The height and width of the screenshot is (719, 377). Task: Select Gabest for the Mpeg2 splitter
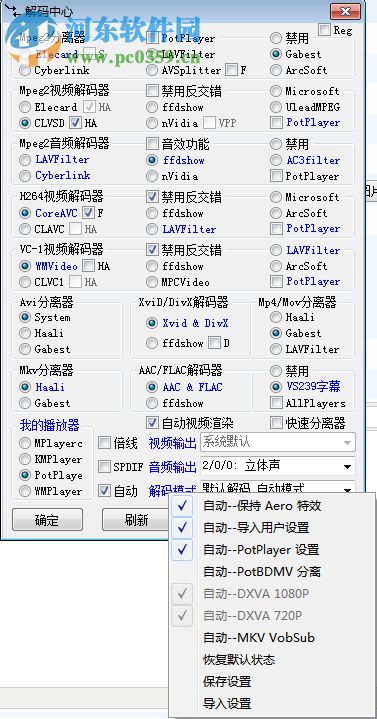click(276, 54)
